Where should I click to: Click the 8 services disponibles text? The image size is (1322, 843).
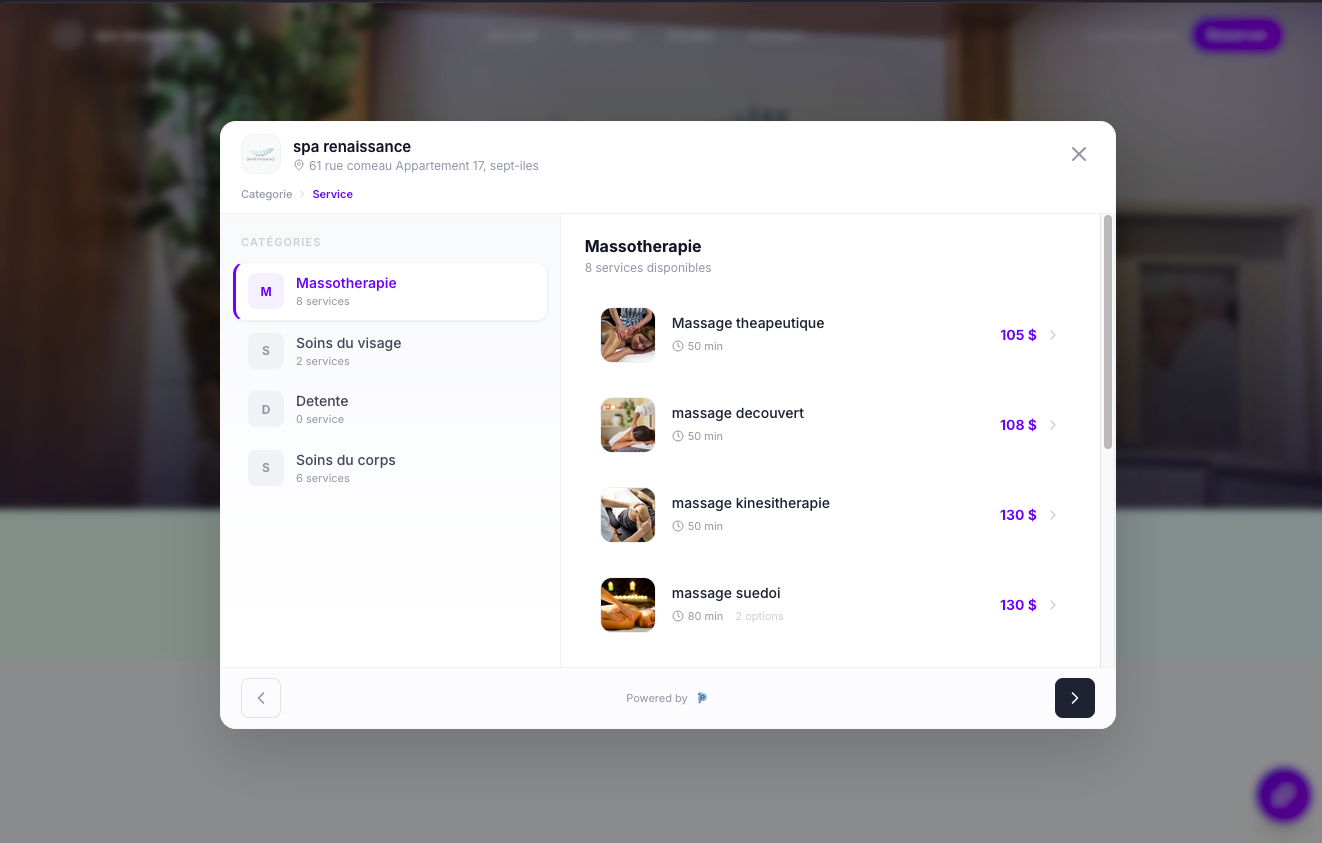pyautogui.click(x=648, y=268)
